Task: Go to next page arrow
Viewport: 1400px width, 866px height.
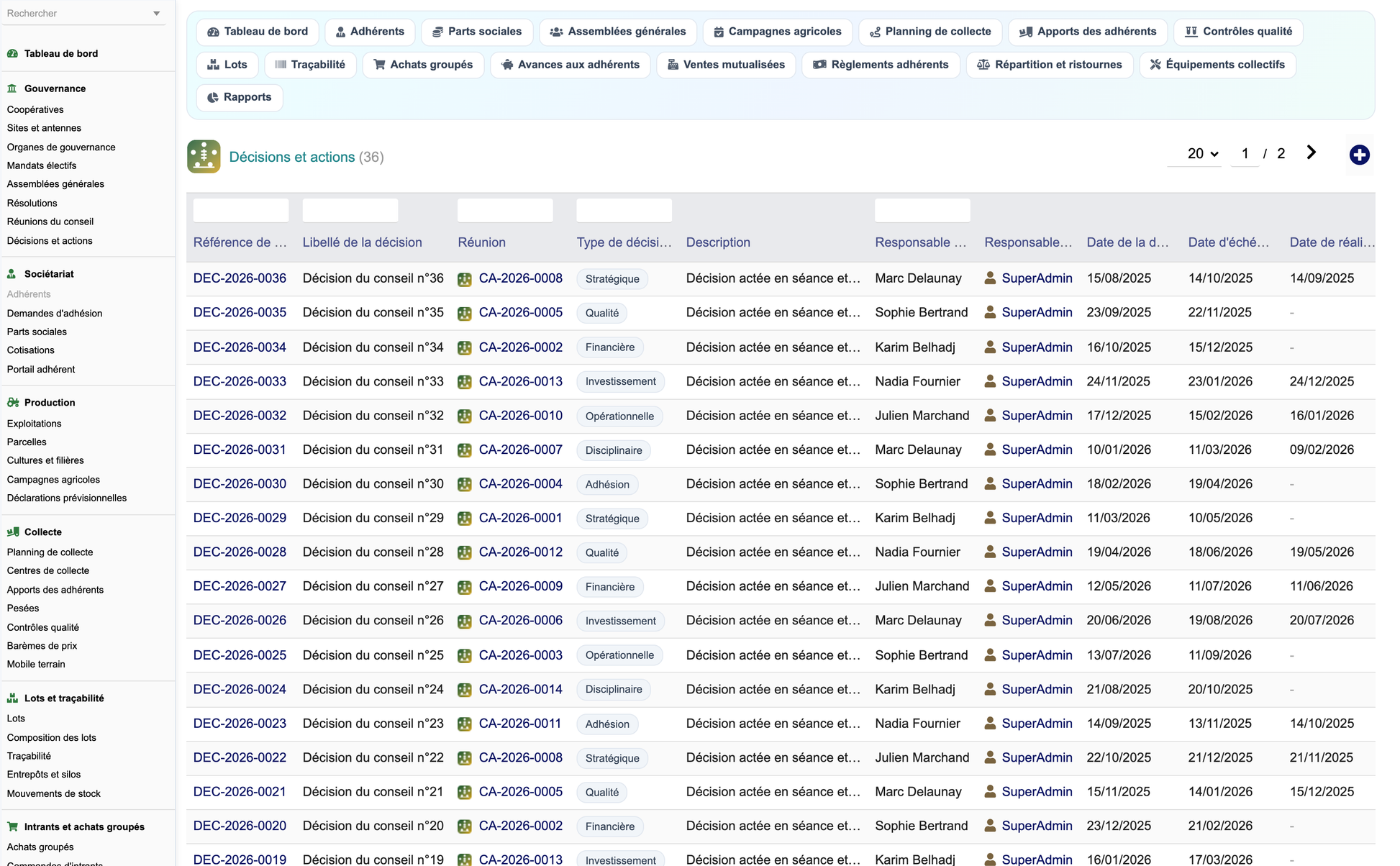Action: [x=1311, y=152]
